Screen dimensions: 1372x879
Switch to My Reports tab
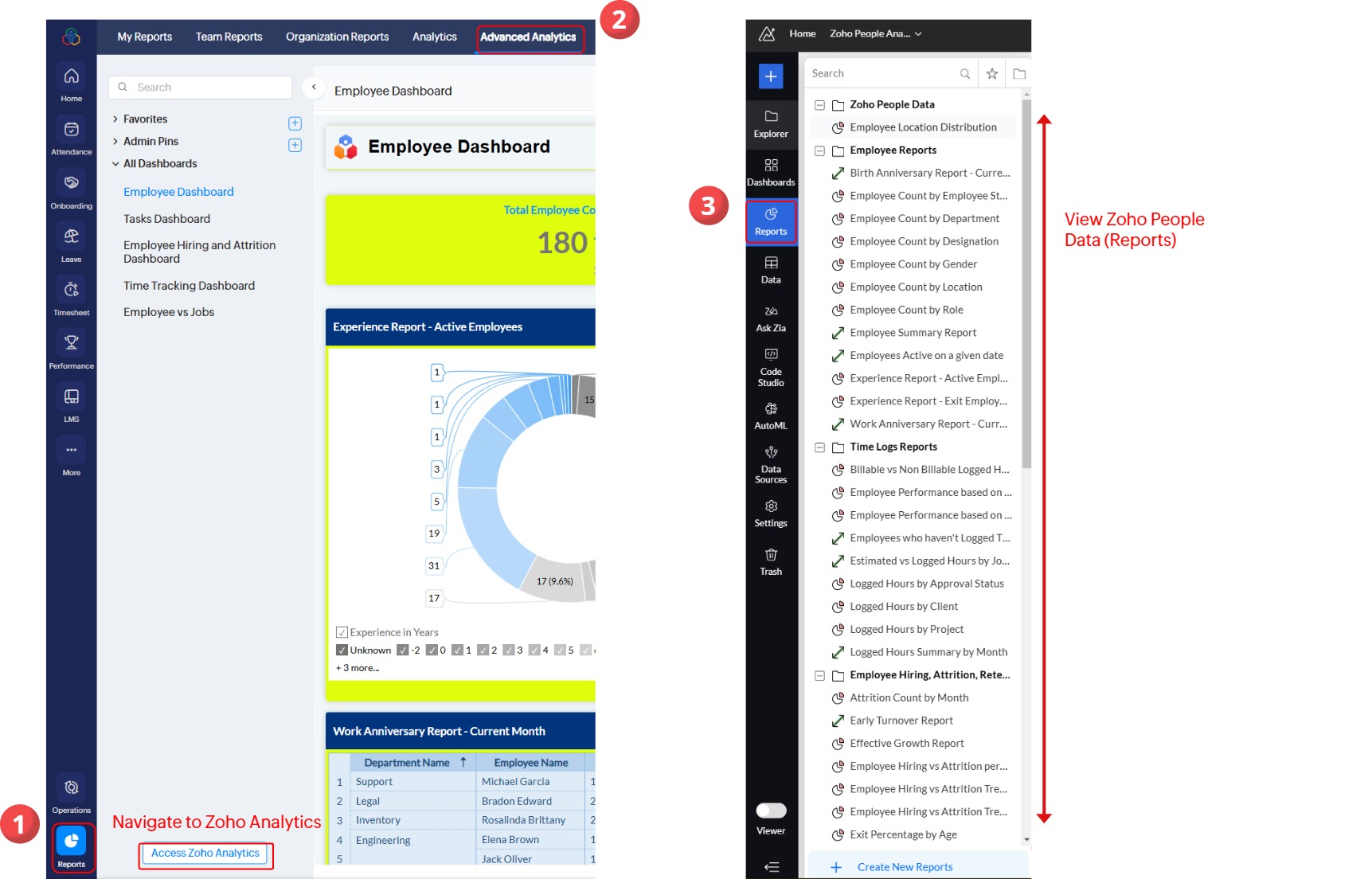pyautogui.click(x=144, y=37)
